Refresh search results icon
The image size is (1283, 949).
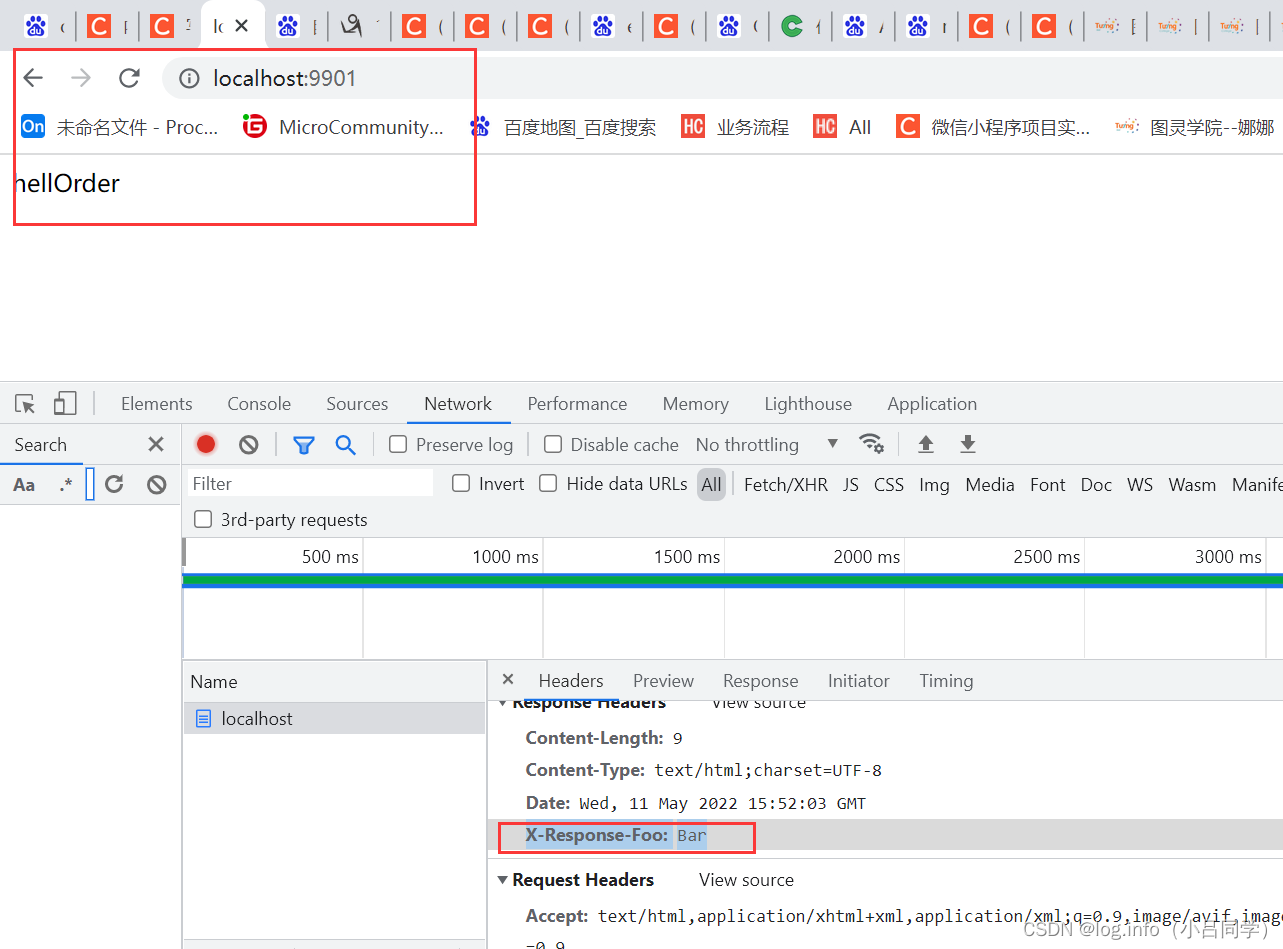click(114, 485)
